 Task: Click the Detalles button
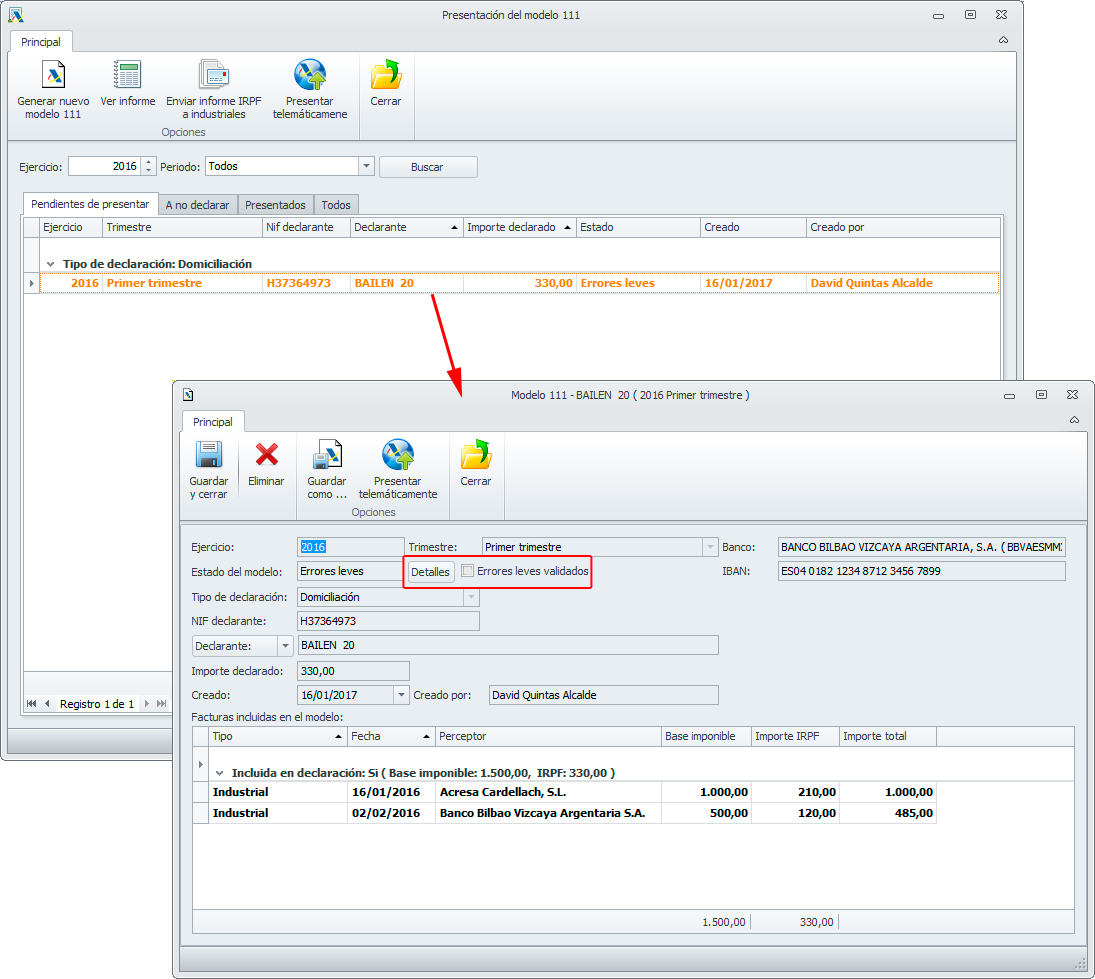pyautogui.click(x=430, y=571)
